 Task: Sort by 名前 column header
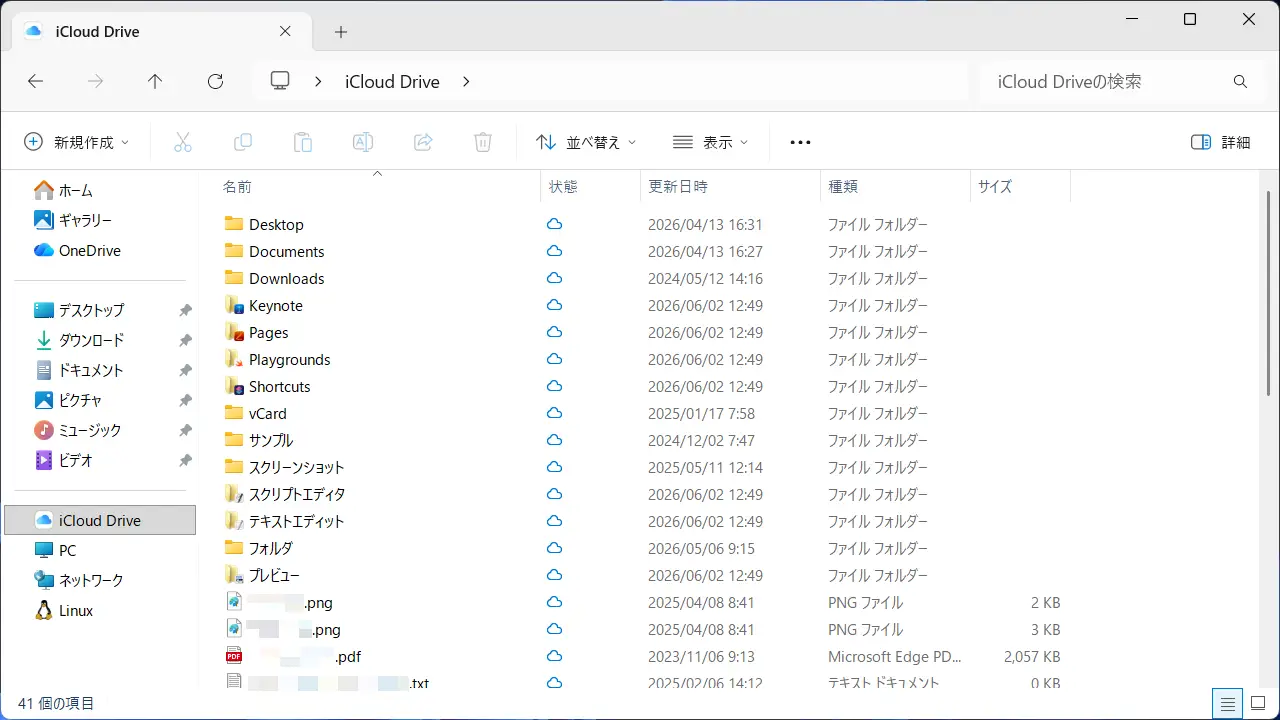point(237,187)
